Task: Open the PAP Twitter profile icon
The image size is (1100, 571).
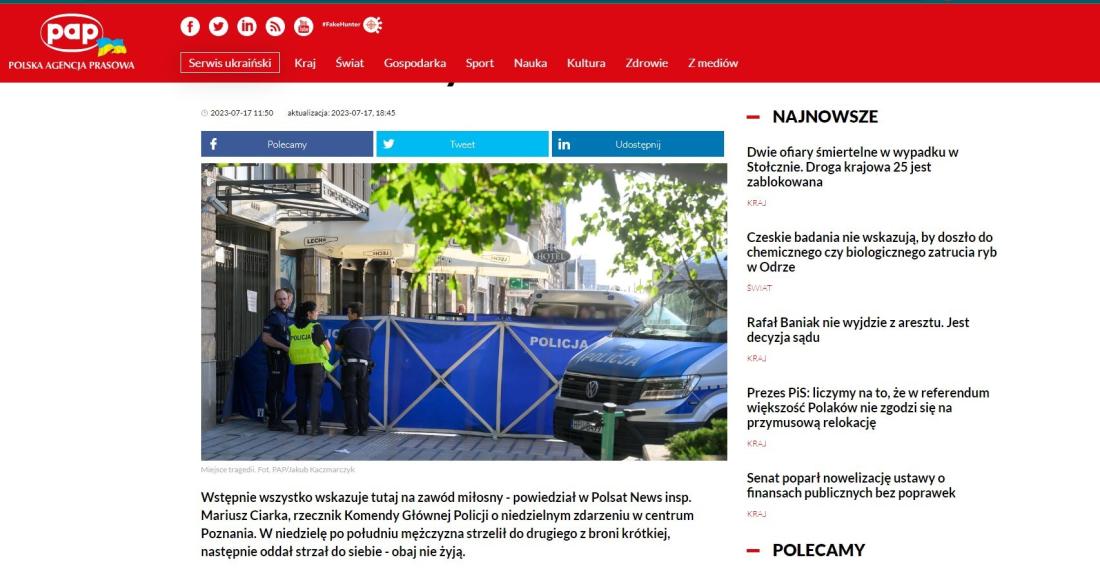Action: [x=218, y=27]
